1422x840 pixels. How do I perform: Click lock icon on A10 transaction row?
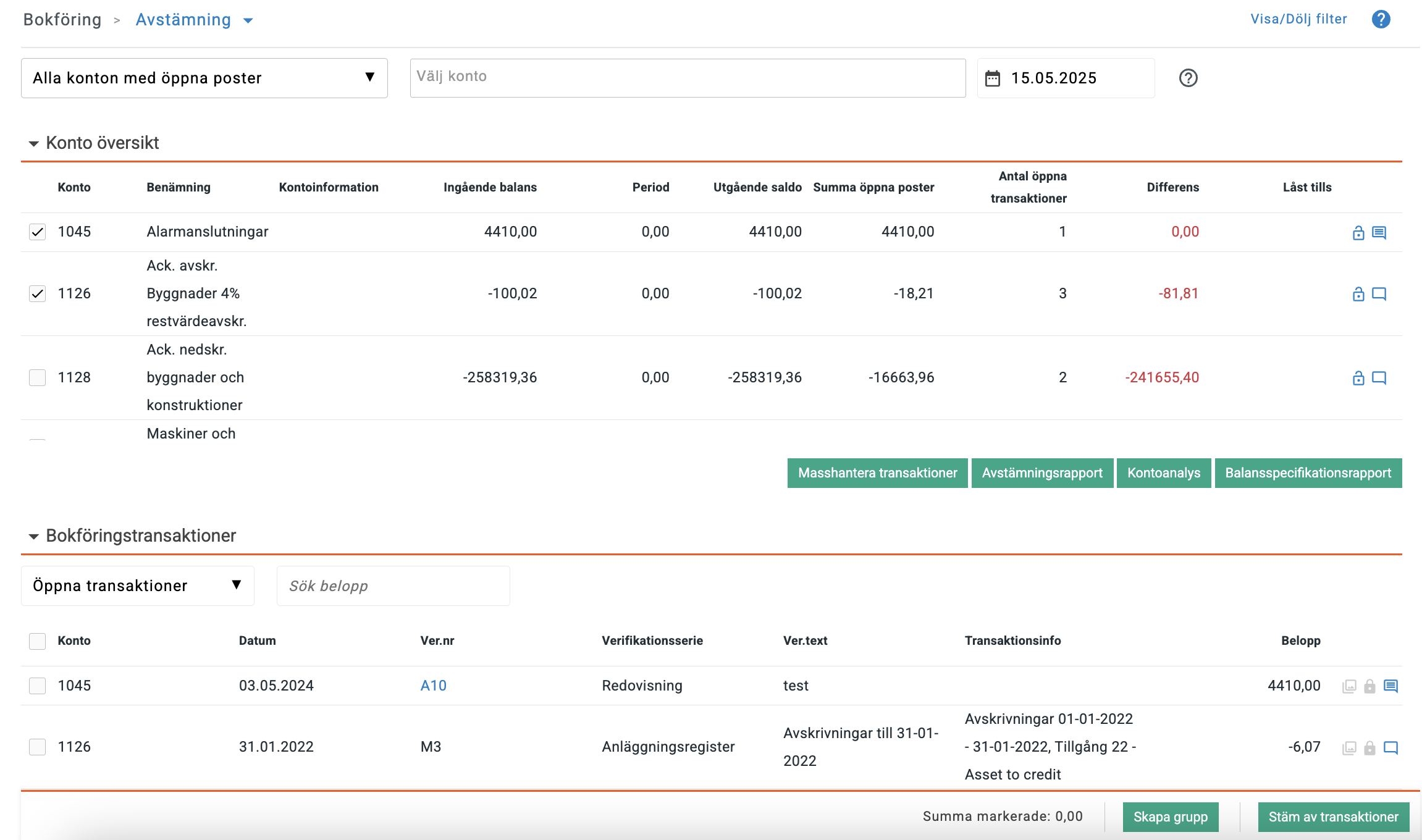click(x=1369, y=686)
